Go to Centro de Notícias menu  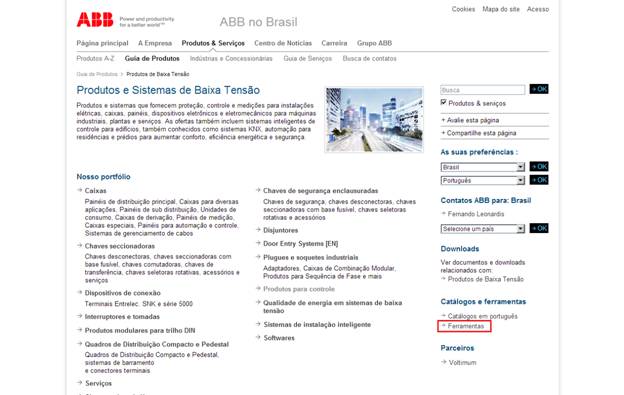[x=283, y=43]
